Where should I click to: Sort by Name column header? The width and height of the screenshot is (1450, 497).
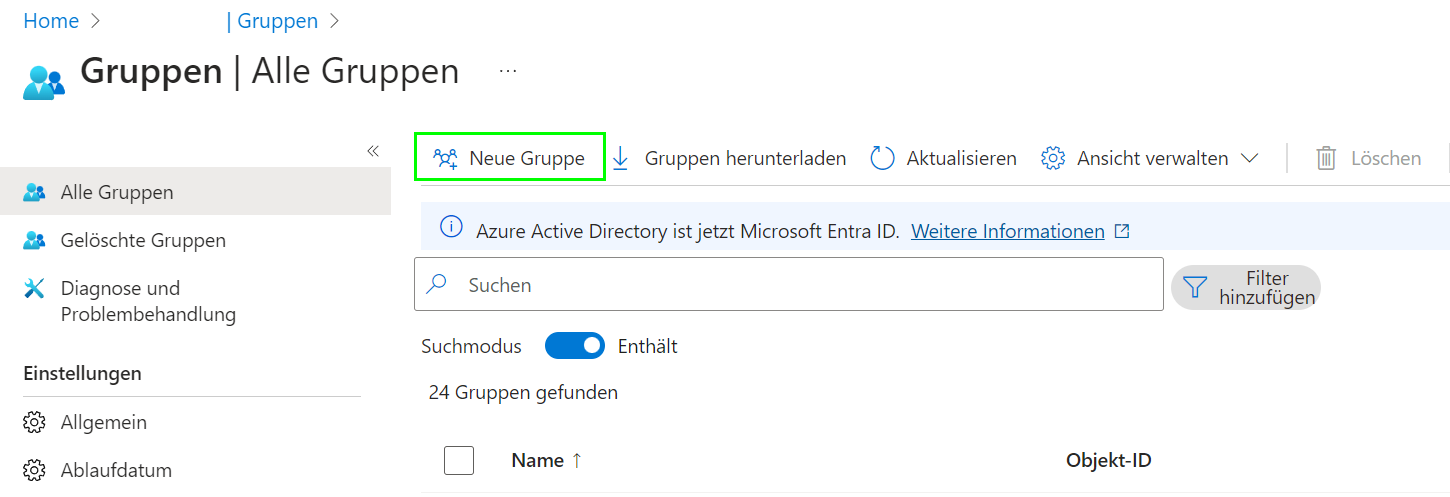point(537,460)
